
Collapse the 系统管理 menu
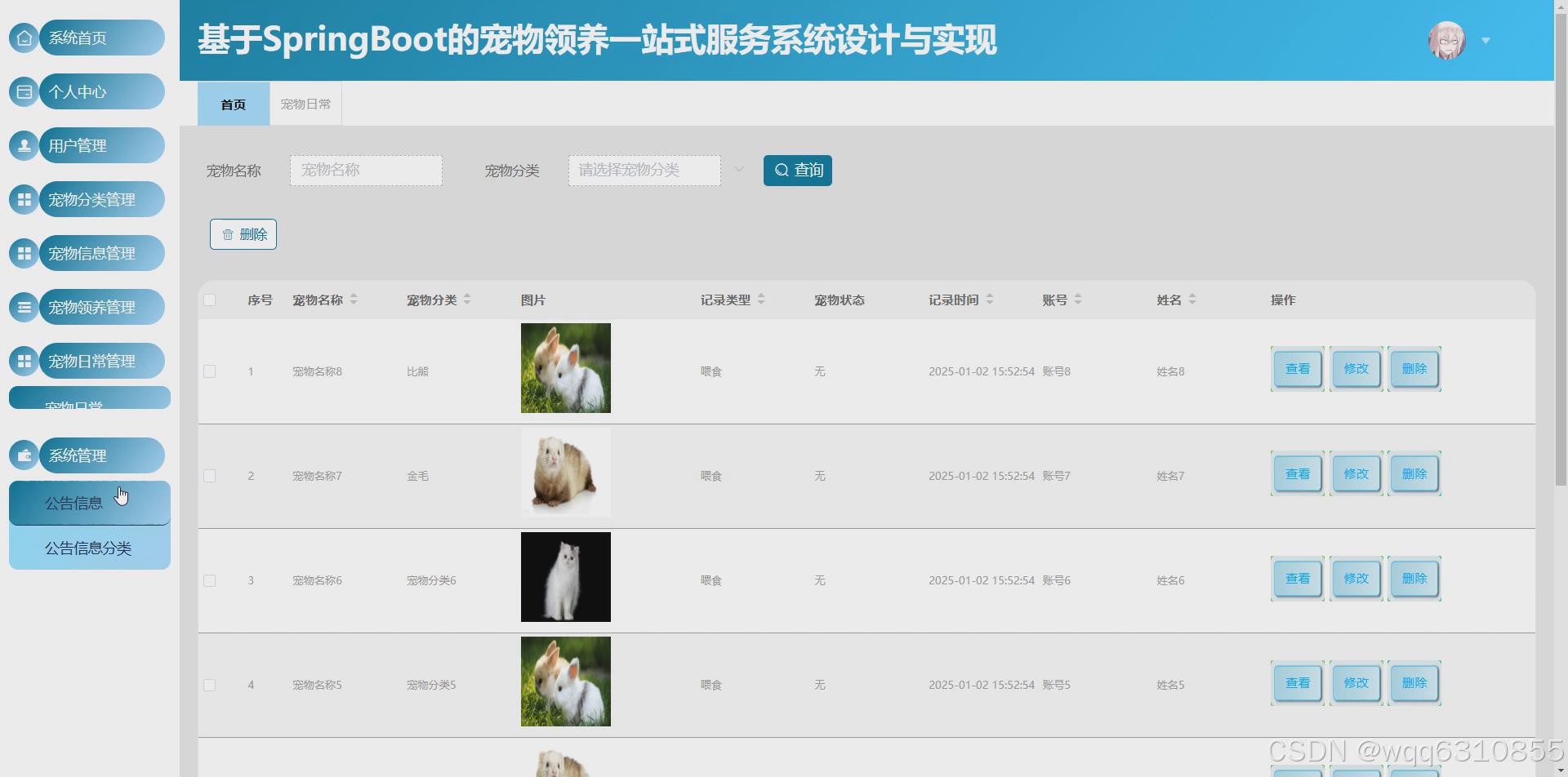(x=101, y=455)
